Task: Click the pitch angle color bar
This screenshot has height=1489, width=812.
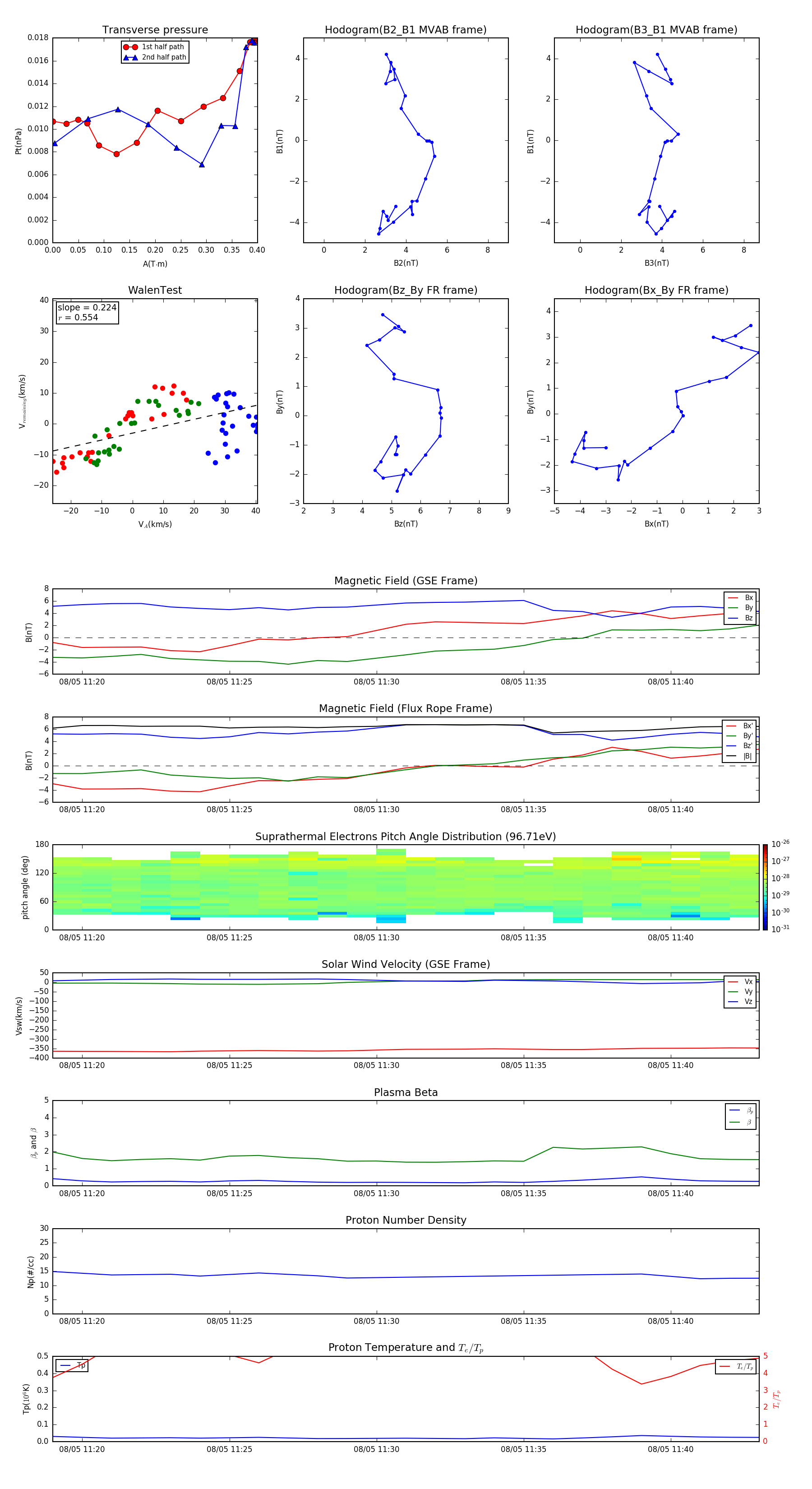Action: pos(765,887)
